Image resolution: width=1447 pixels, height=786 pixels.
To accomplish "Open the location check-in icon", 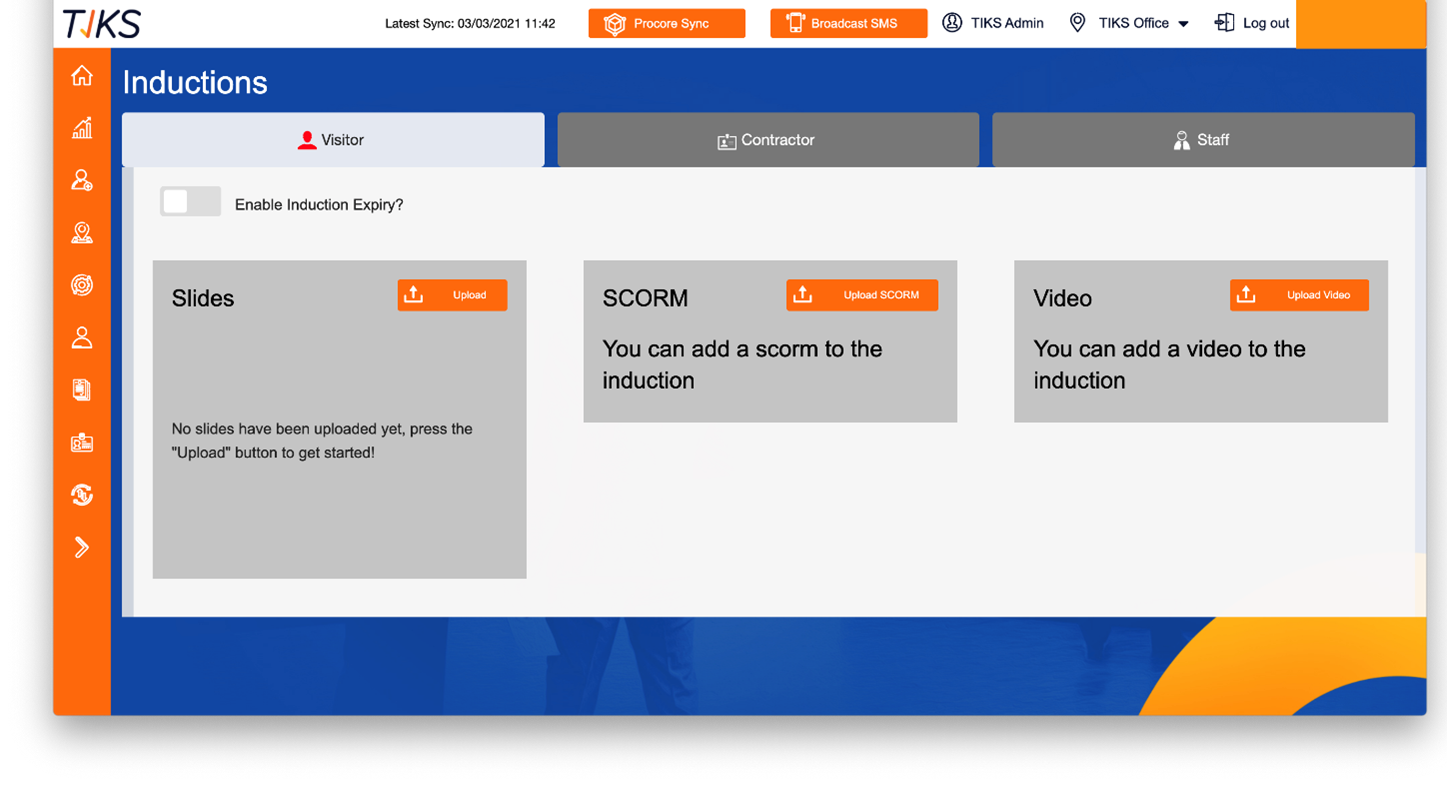I will (82, 233).
